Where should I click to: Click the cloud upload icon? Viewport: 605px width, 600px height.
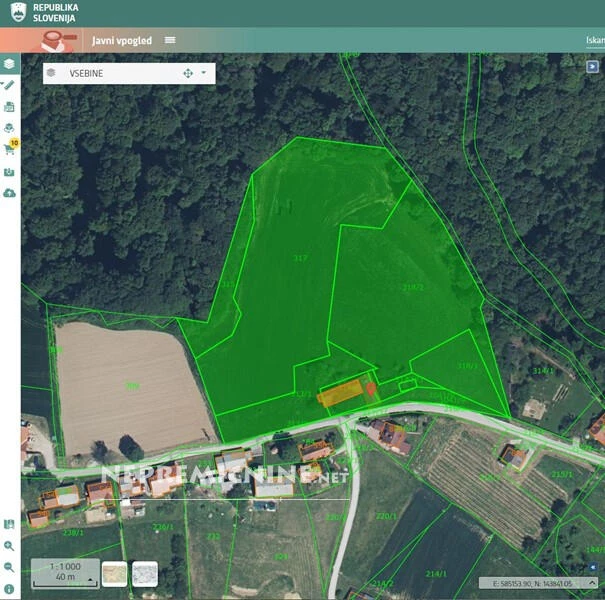point(9,193)
